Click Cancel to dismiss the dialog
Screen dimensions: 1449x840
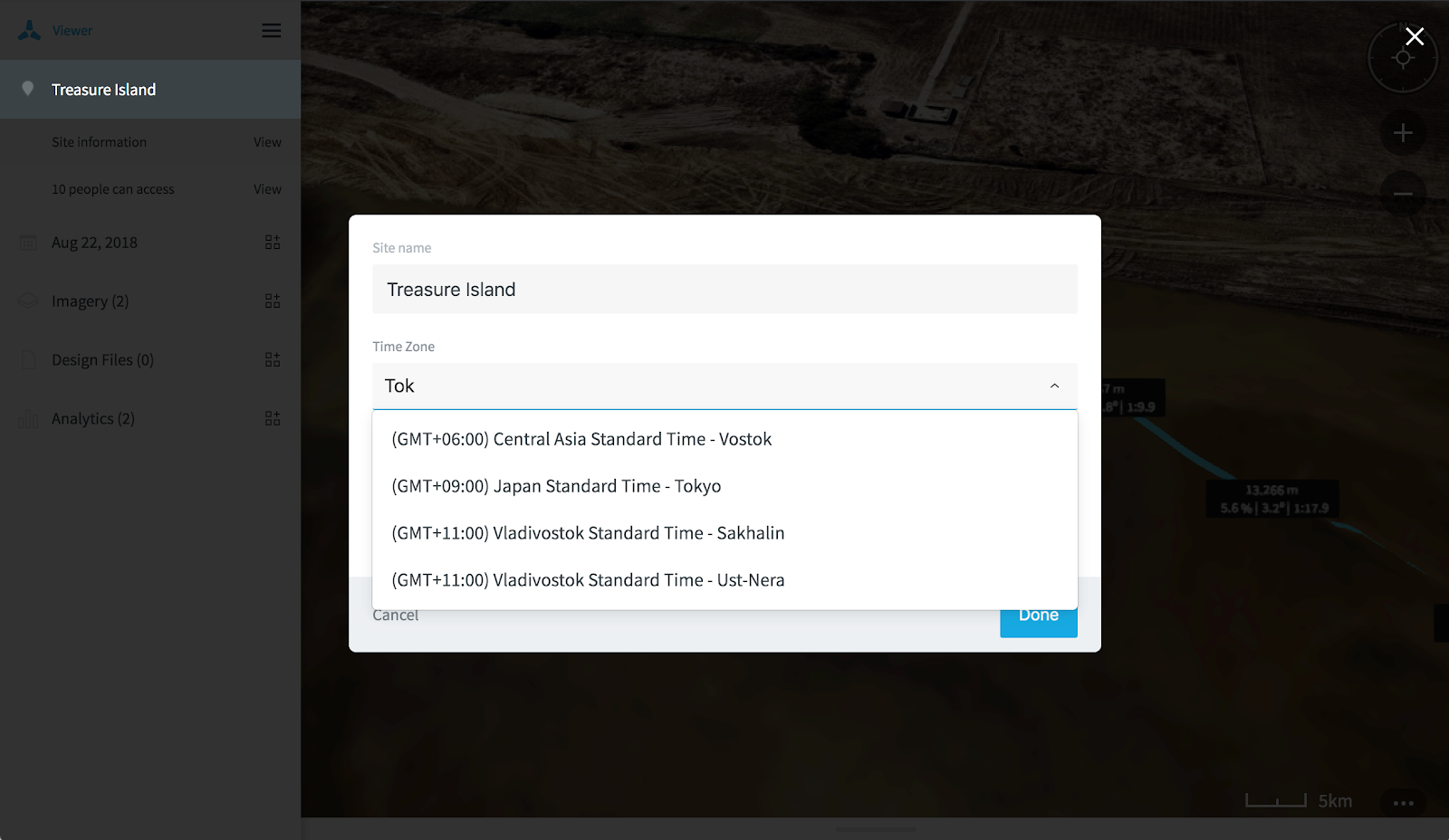395,615
